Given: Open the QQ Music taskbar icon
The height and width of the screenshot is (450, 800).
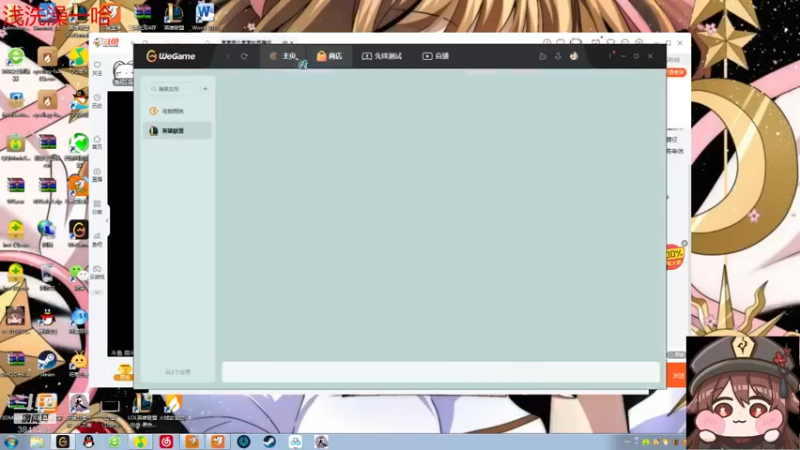Looking at the screenshot, I should pyautogui.click(x=140, y=442).
